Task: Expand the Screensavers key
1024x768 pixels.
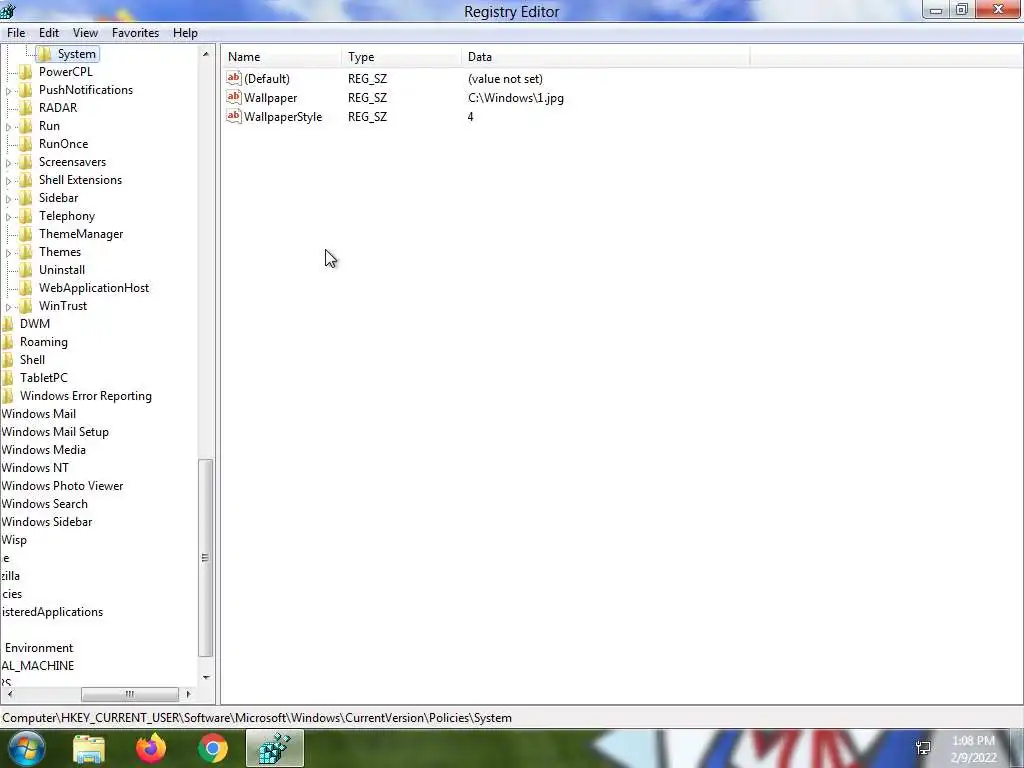Action: (x=8, y=163)
